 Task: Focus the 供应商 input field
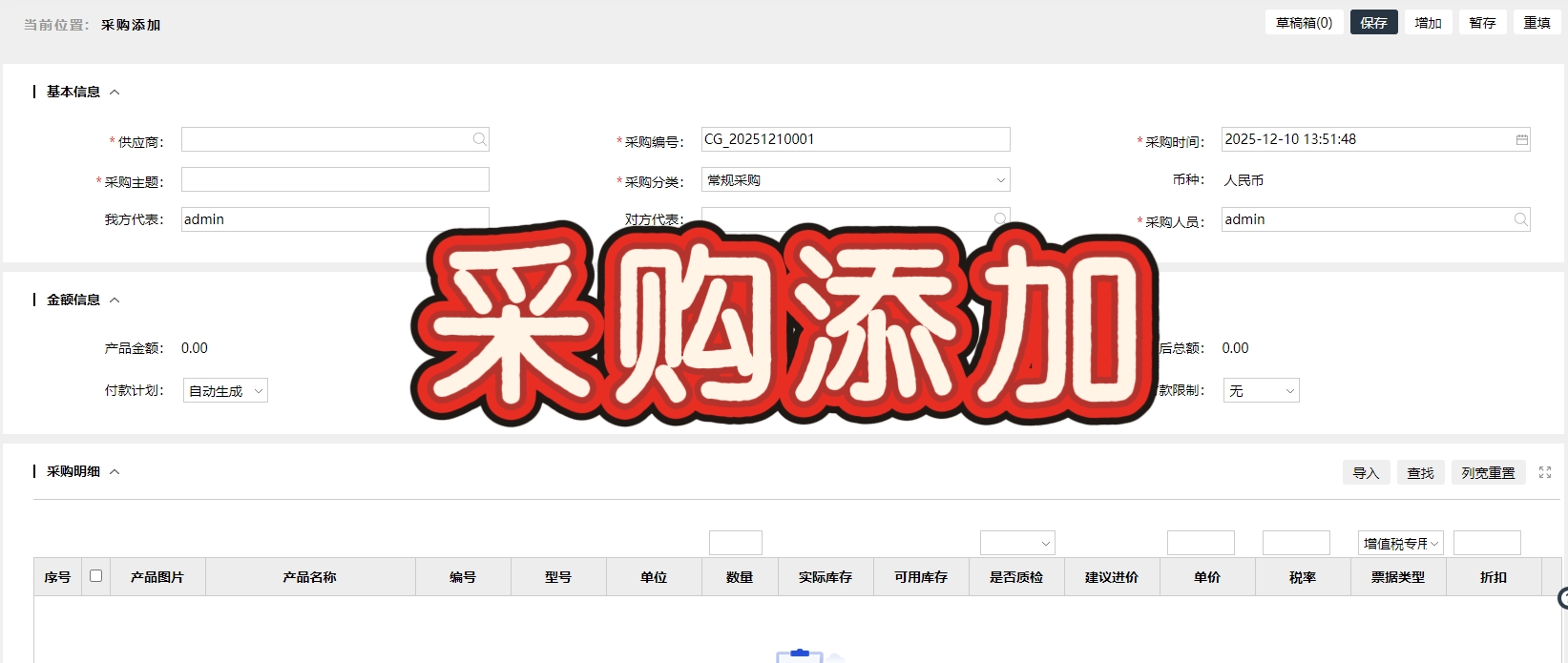335,139
